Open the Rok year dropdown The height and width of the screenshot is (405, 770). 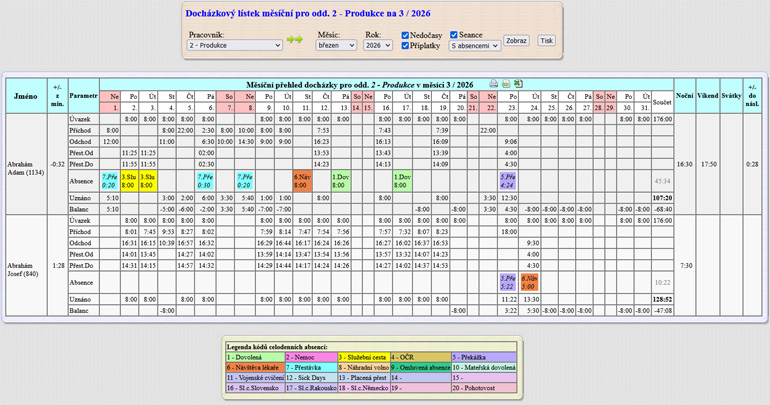pos(378,45)
